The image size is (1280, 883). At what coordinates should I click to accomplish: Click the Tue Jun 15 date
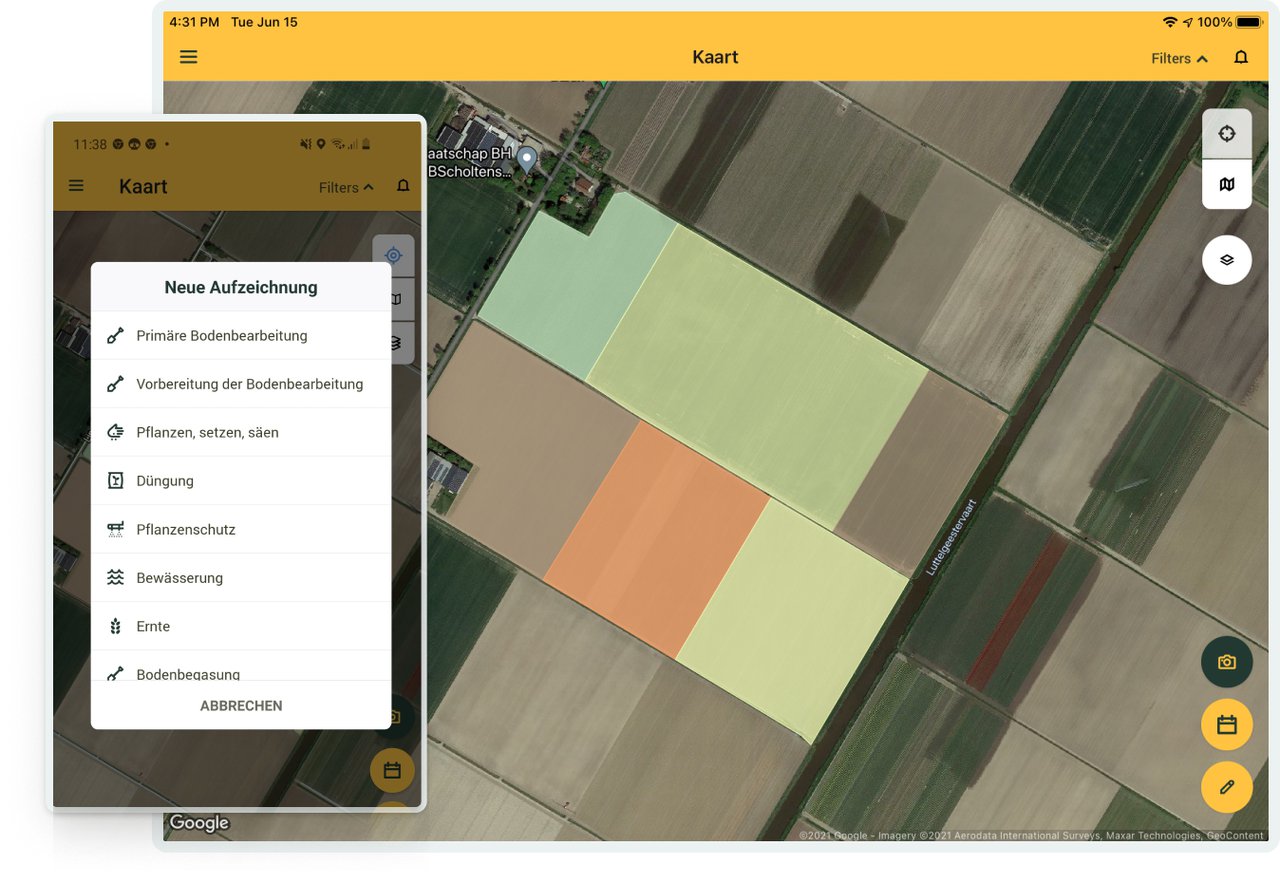[x=264, y=22]
